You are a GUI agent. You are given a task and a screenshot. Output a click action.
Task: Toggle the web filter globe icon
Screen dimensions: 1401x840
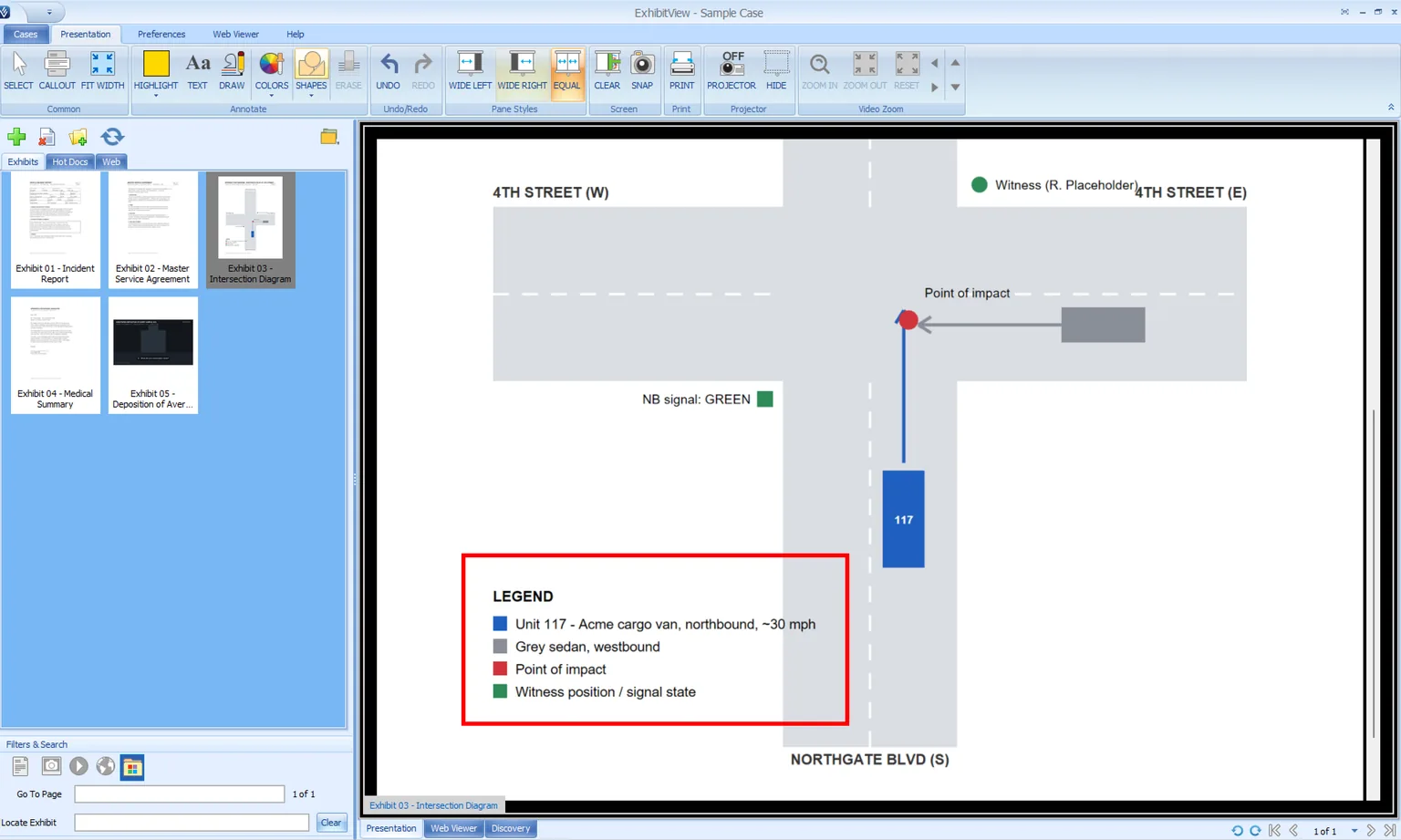point(106,766)
